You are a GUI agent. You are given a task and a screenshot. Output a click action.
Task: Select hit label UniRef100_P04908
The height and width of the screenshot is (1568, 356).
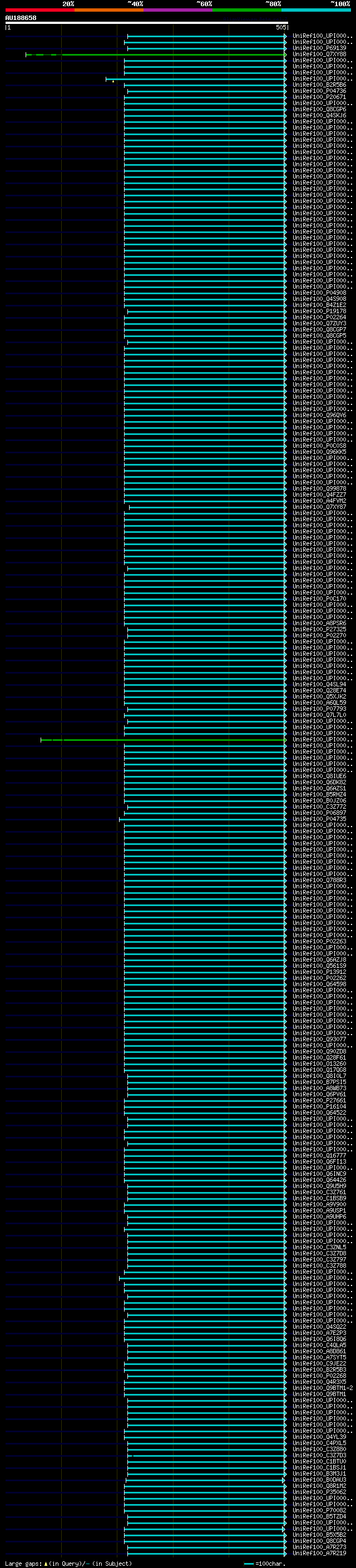point(319,293)
